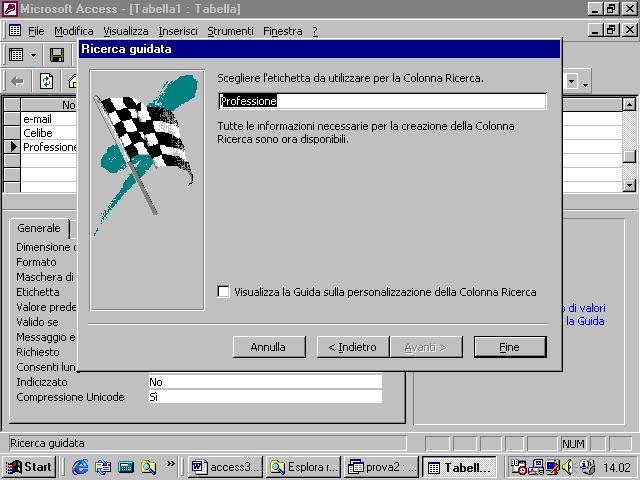Save the table with the floppy disk icon
This screenshot has height=480, width=640.
57,55
